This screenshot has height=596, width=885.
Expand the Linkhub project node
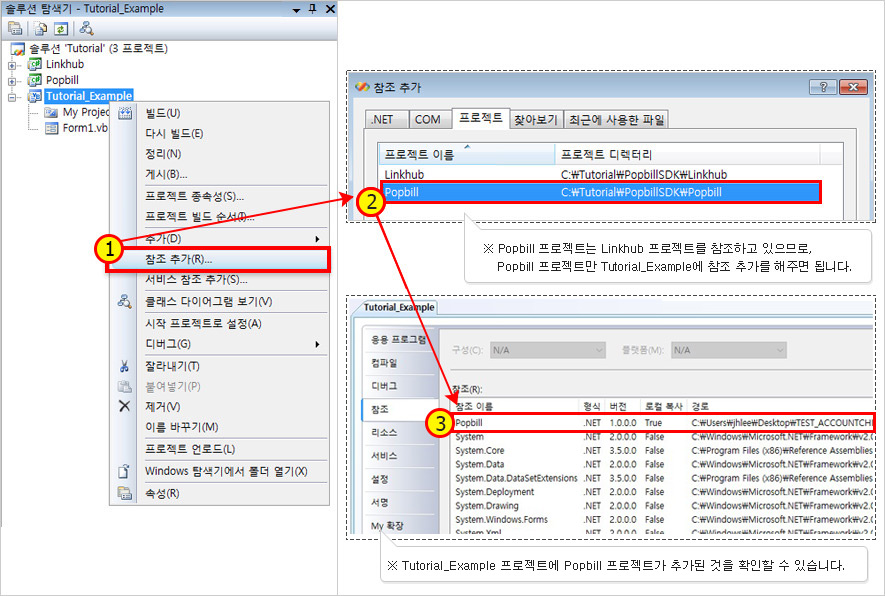click(x=12, y=65)
